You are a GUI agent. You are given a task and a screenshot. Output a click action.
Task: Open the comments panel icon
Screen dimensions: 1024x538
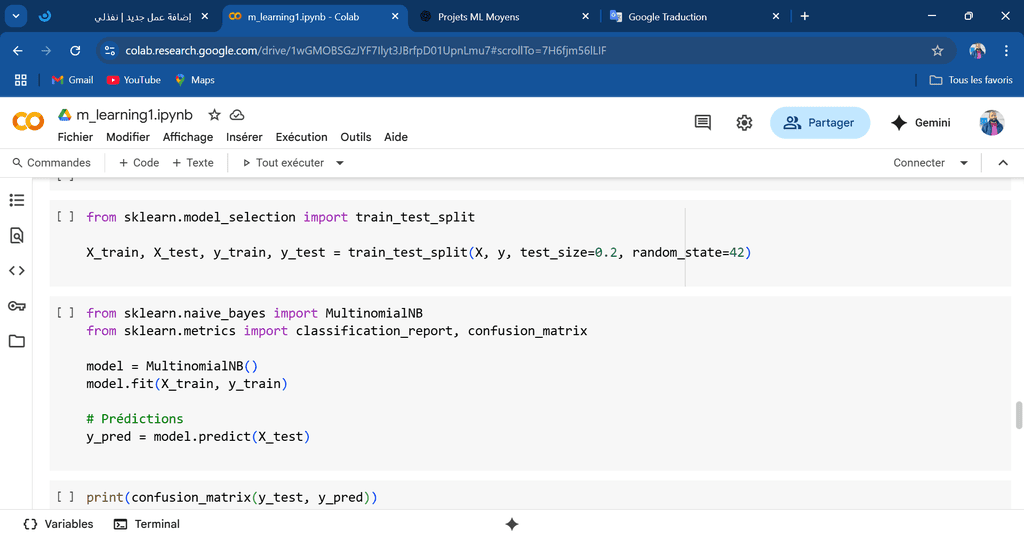(x=703, y=123)
